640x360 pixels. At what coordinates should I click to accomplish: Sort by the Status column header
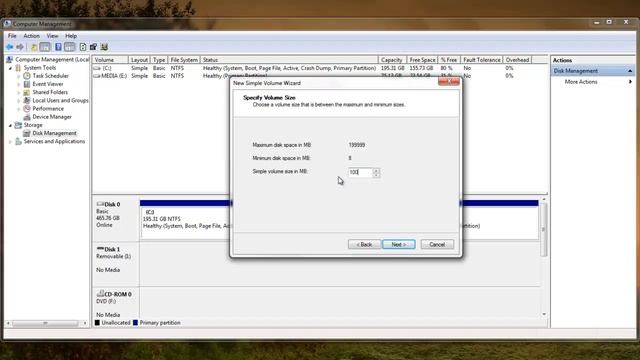(x=289, y=60)
